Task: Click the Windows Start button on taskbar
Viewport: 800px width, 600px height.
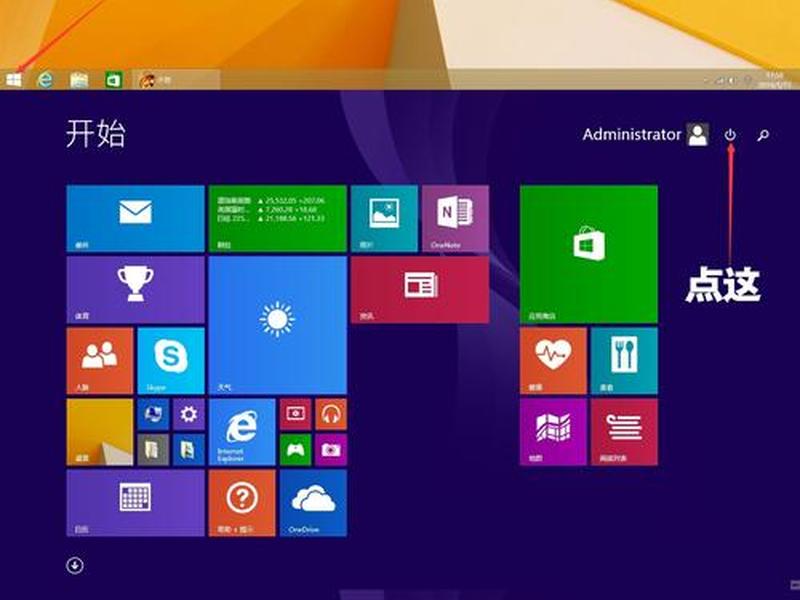Action: pyautogui.click(x=14, y=80)
